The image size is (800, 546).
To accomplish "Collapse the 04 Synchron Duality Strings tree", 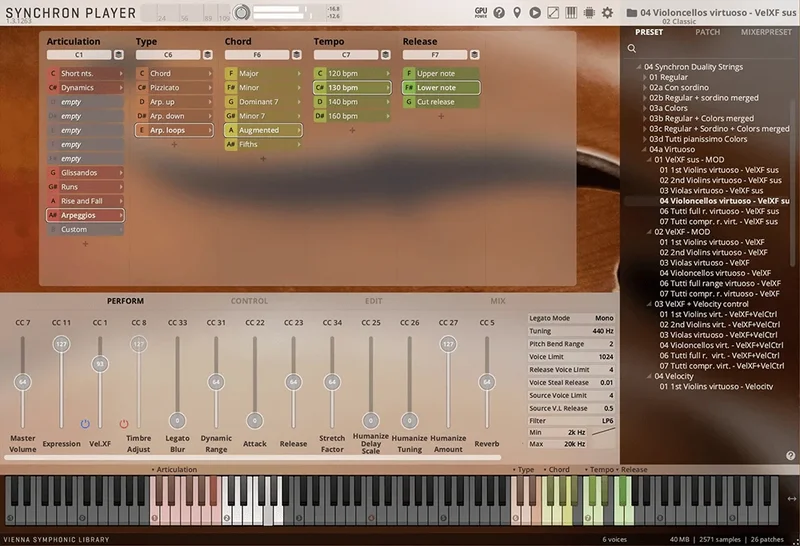I will pos(638,67).
